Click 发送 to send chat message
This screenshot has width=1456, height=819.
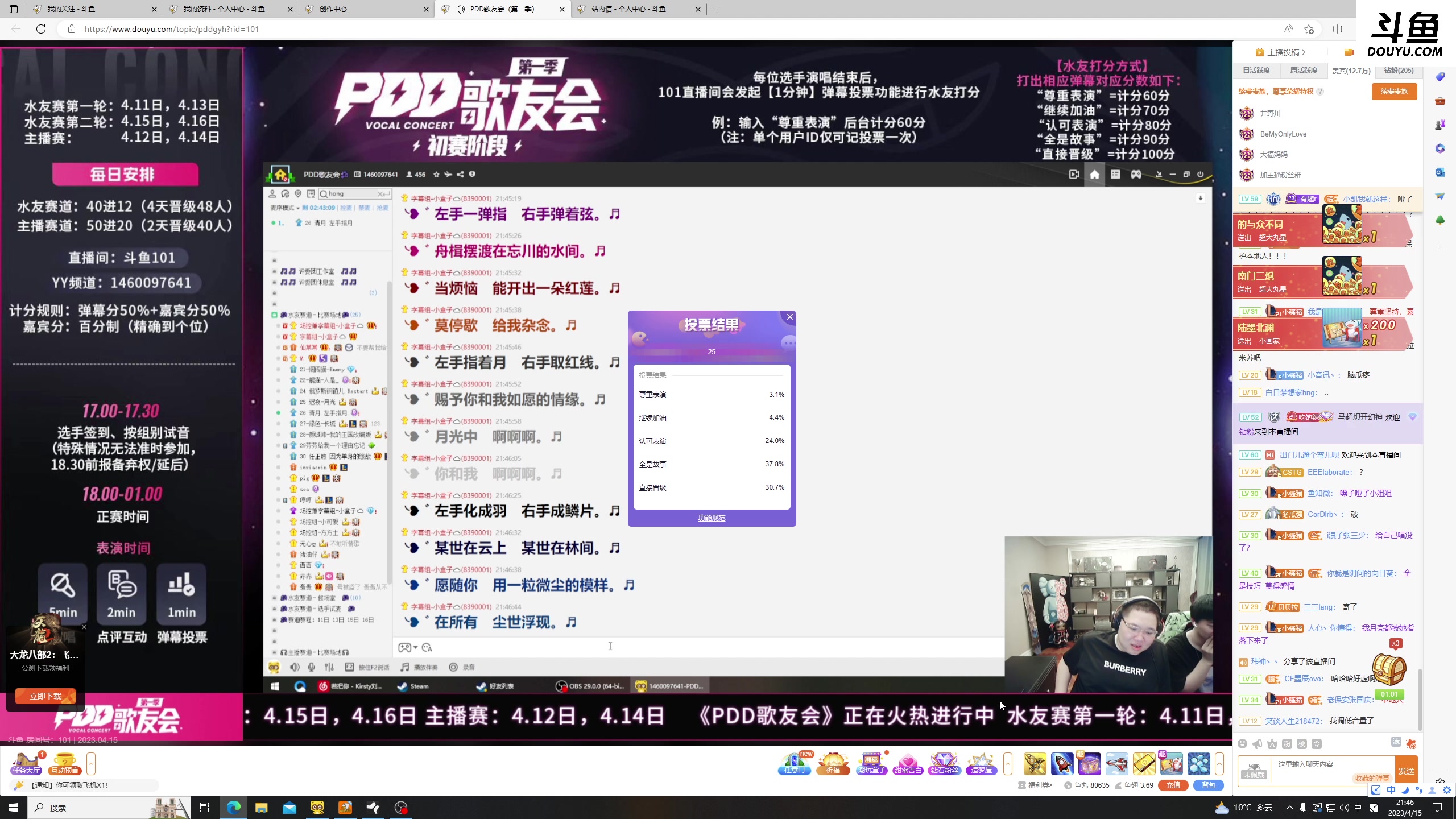[x=1407, y=771]
